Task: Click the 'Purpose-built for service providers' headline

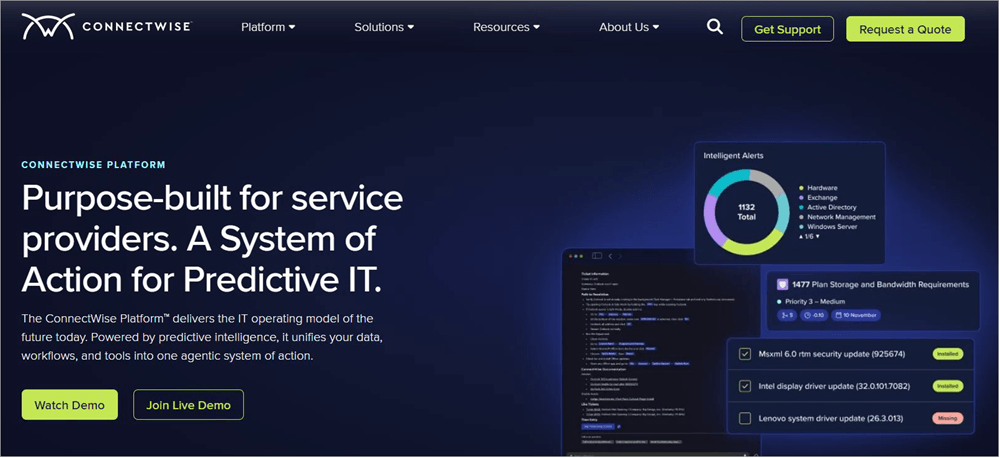Action: coord(212,239)
